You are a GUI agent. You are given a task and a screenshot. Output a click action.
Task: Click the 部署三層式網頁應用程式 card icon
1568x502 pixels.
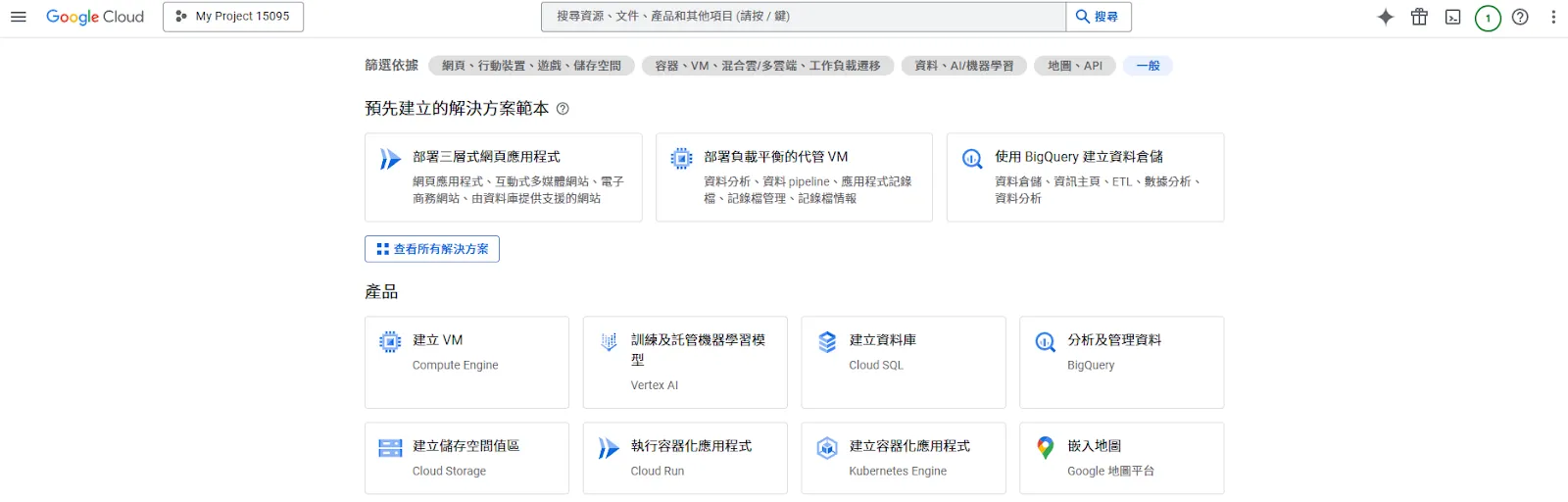point(390,159)
